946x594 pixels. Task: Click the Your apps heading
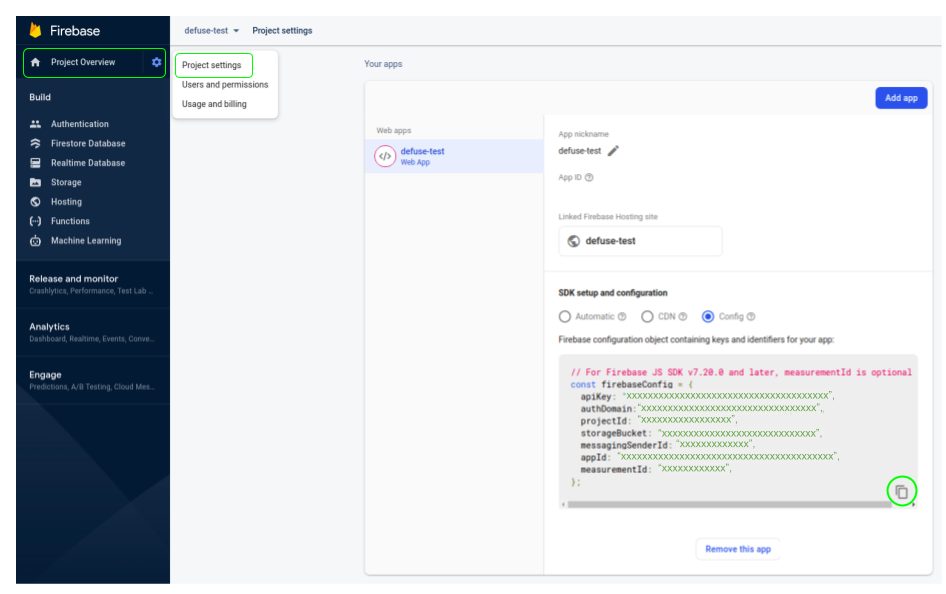(x=383, y=64)
